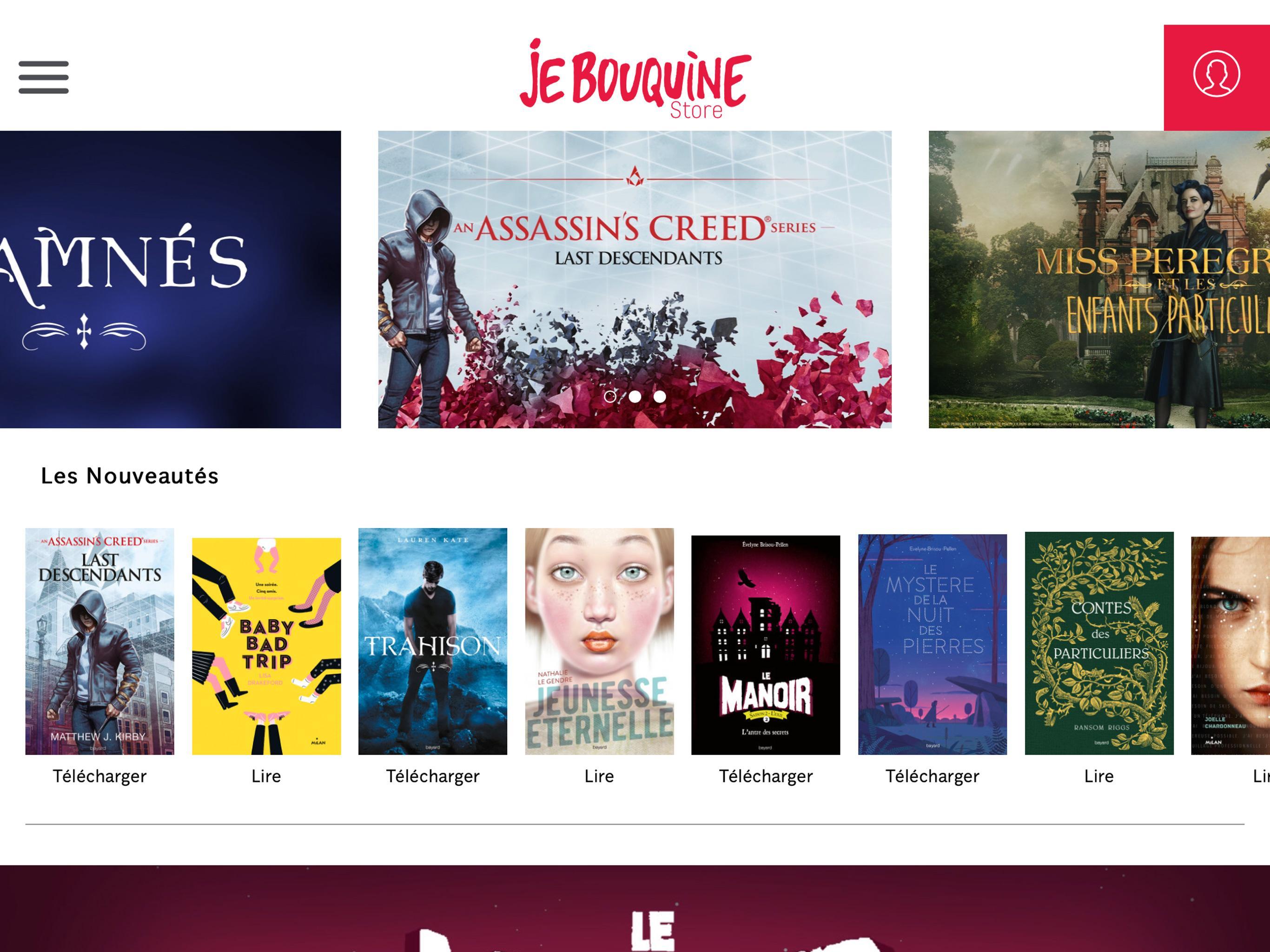
Task: Select the first carousel page dot
Action: click(x=610, y=396)
